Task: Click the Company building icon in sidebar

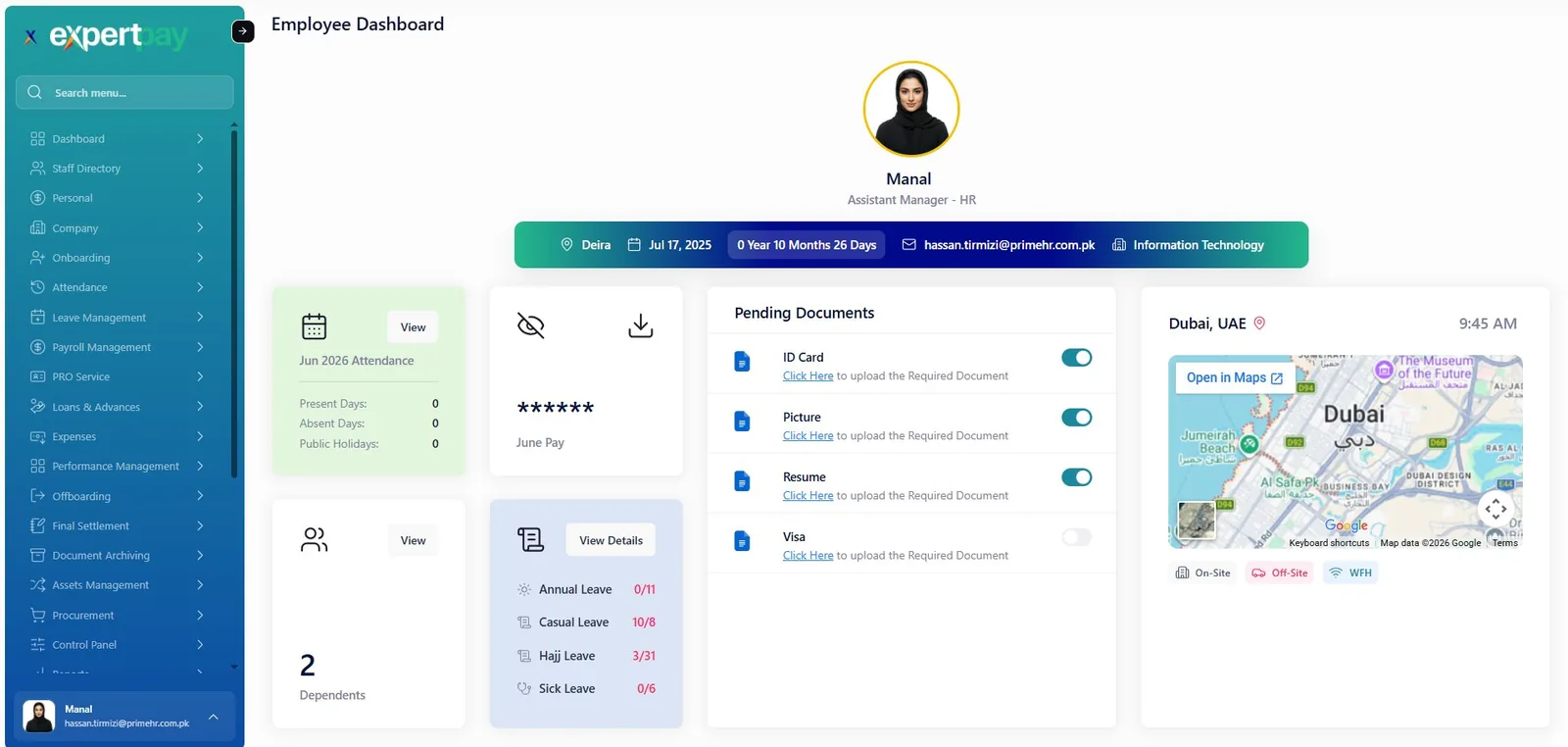Action: tap(37, 227)
